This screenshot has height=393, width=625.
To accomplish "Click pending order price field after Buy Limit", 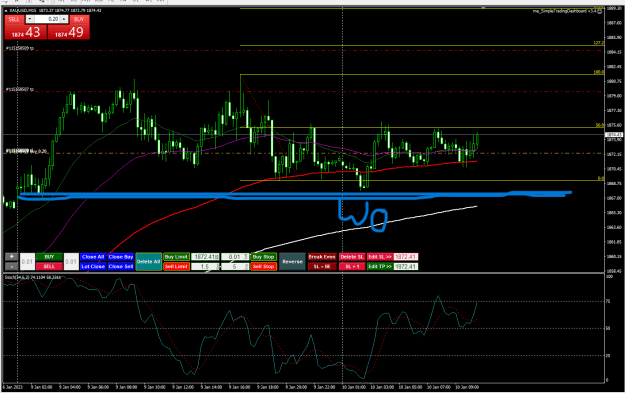I will (205, 257).
